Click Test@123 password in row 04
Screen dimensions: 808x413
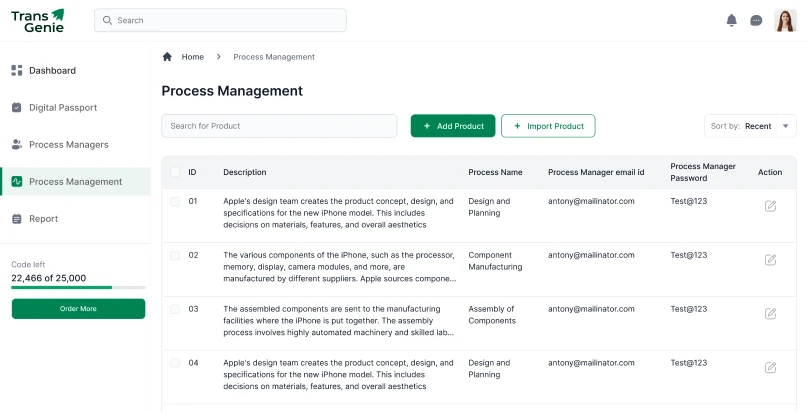(688, 362)
